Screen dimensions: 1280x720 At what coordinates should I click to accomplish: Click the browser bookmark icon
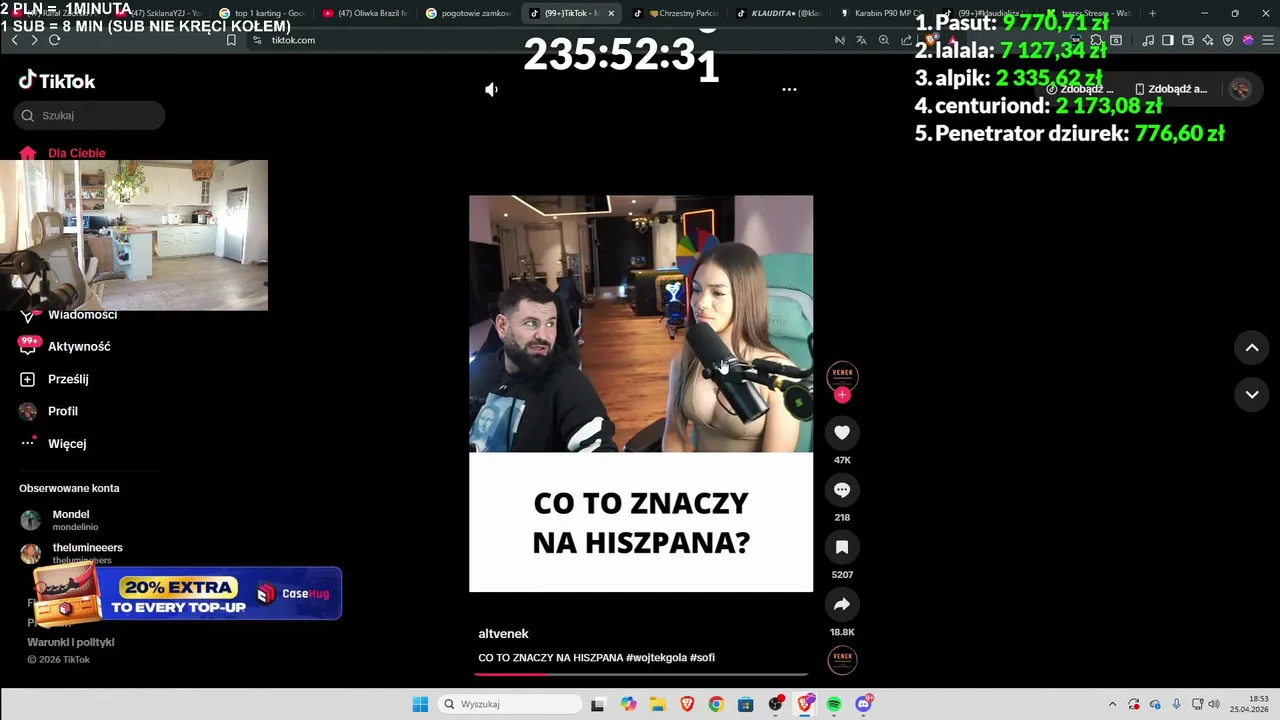(x=231, y=40)
